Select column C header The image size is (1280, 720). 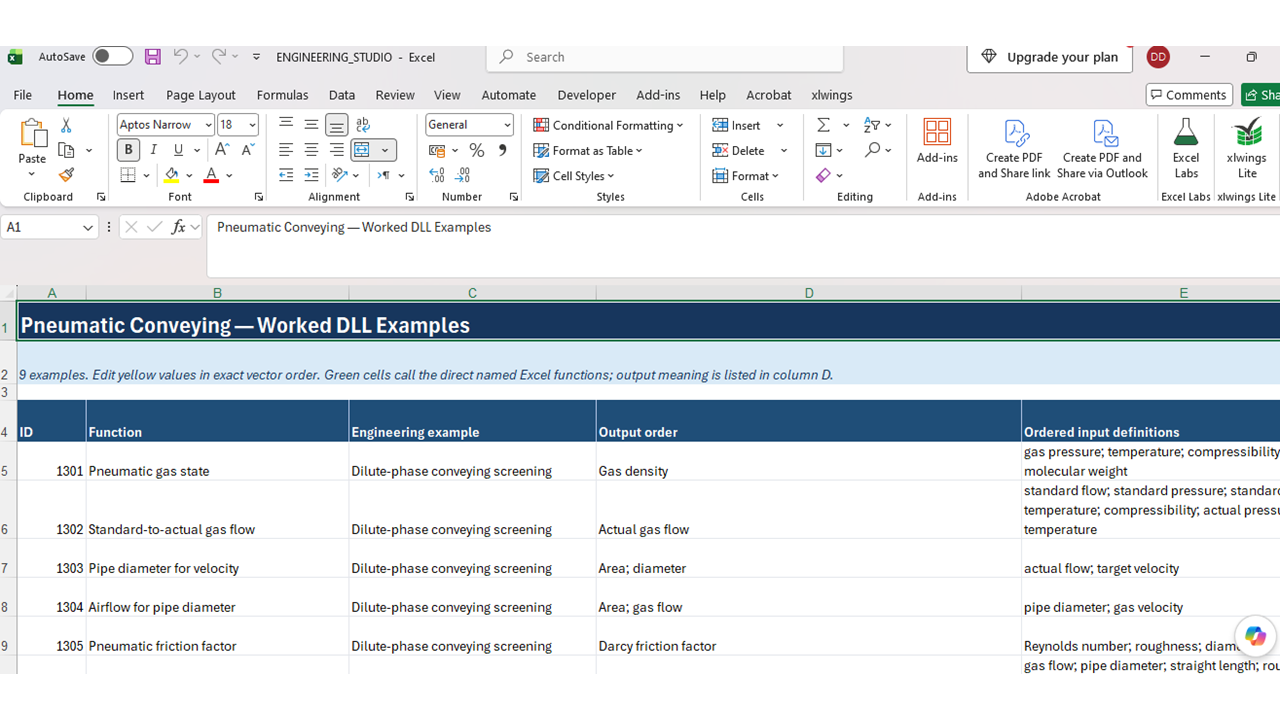point(472,293)
